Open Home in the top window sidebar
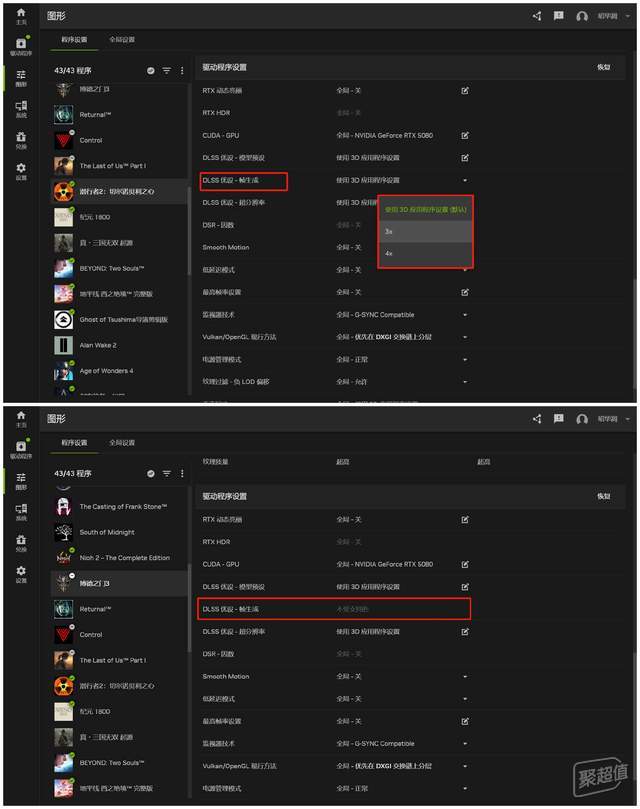Image resolution: width=640 pixels, height=809 pixels. click(21, 16)
